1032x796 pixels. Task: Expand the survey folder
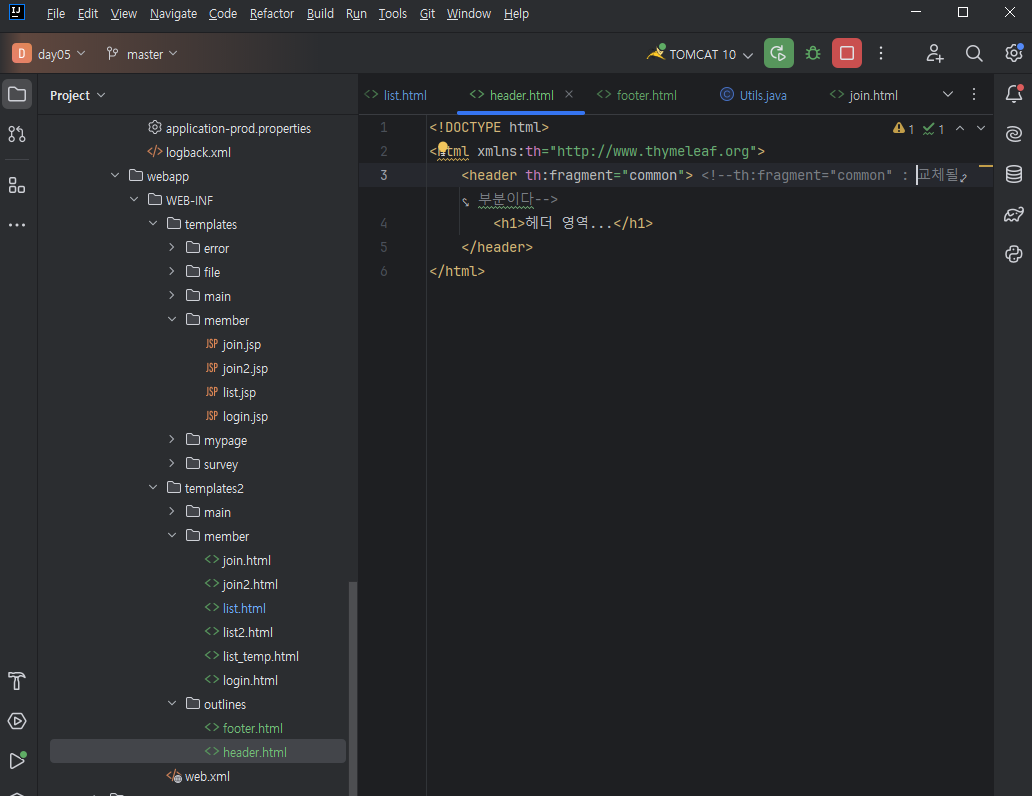172,464
